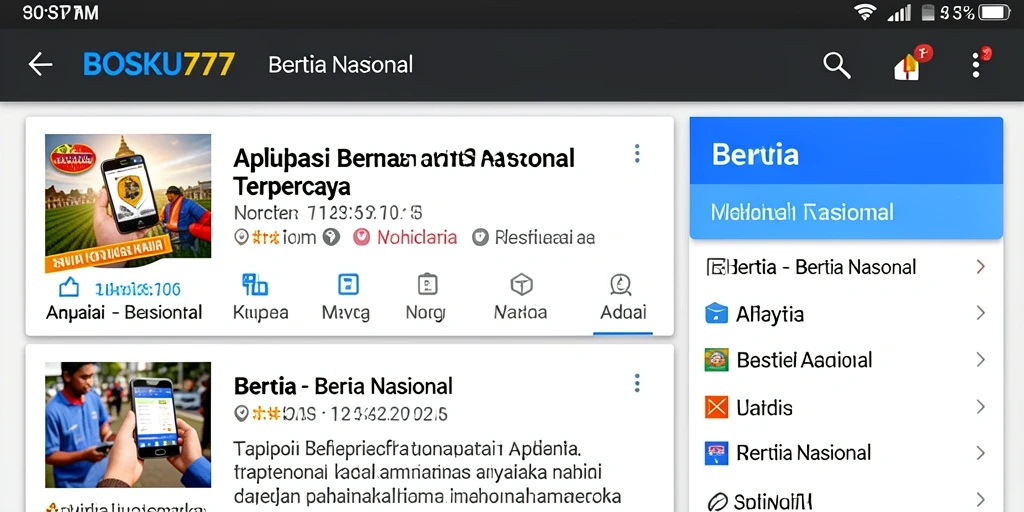This screenshot has height=512, width=1024.
Task: Expand the Bestiel Aadioial row chevron
Action: click(980, 360)
